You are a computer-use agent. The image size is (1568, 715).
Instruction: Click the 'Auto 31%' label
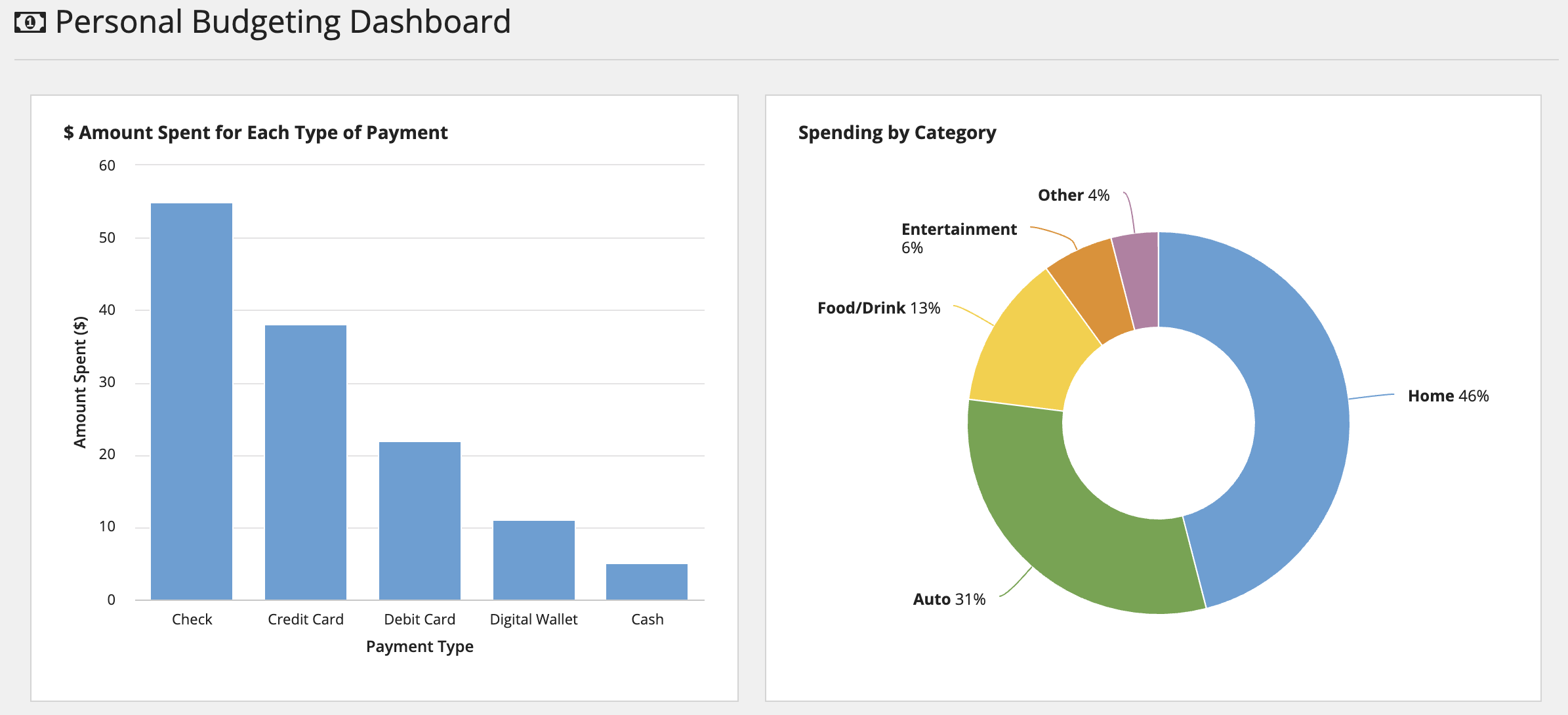point(949,600)
